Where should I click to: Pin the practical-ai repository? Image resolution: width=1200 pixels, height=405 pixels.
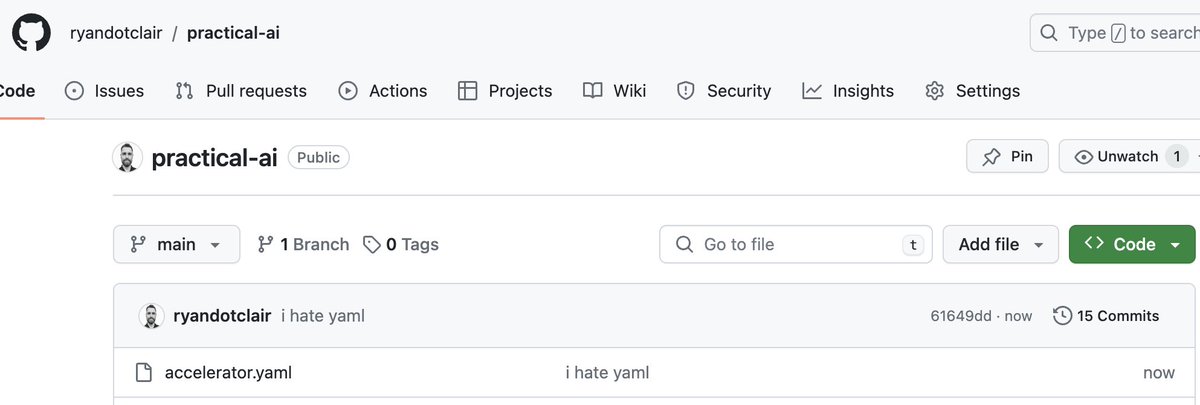tap(1007, 157)
